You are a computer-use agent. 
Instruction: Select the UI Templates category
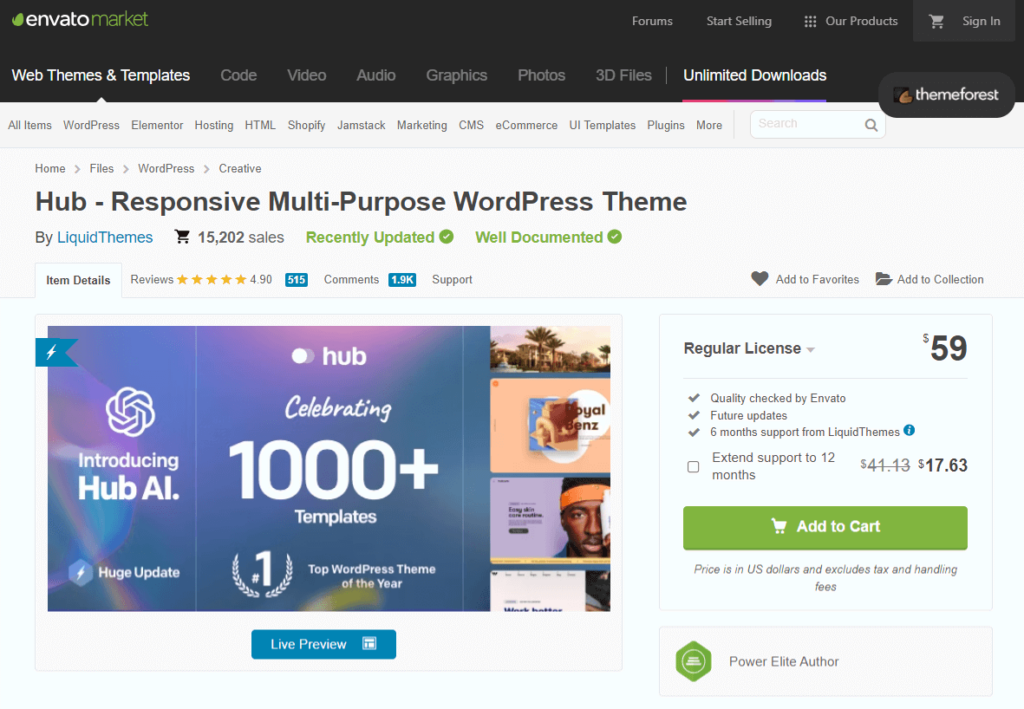click(602, 125)
